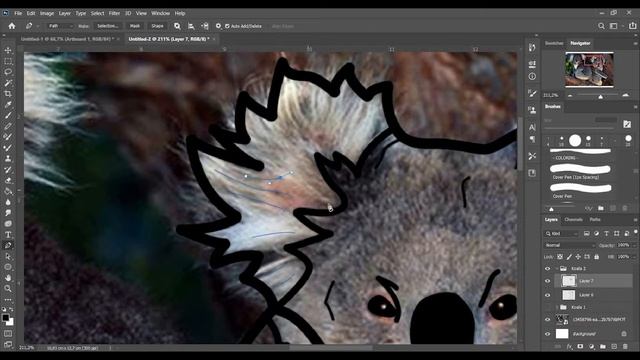Image resolution: width=640 pixels, height=360 pixels.
Task: Hide Layer 6 visibility eye
Action: coord(548,295)
